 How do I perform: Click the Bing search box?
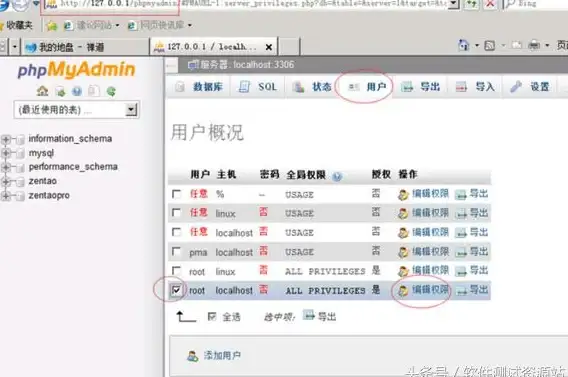tap(536, 4)
